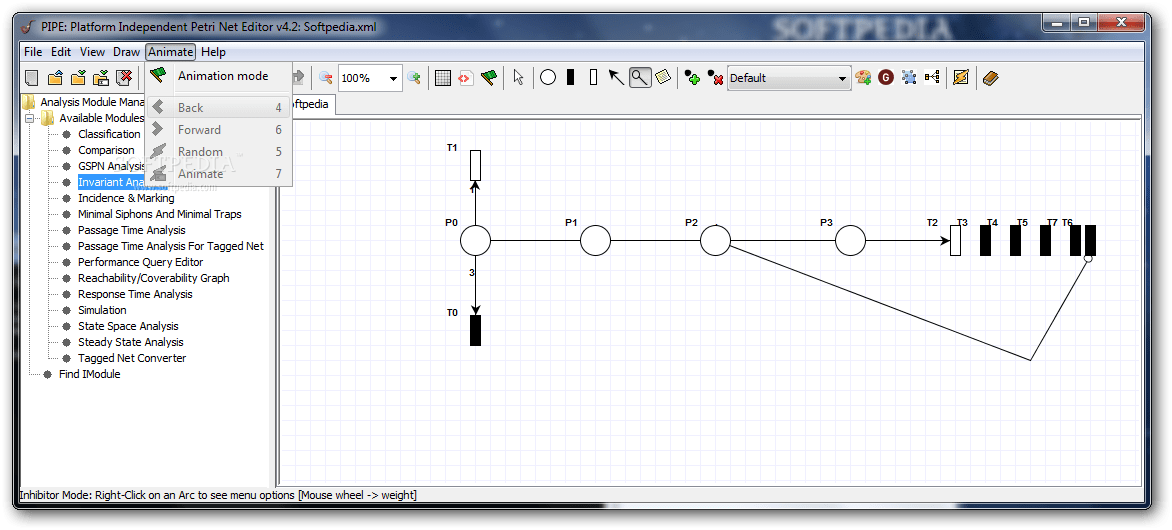Select State Space Analysis module

[129, 326]
